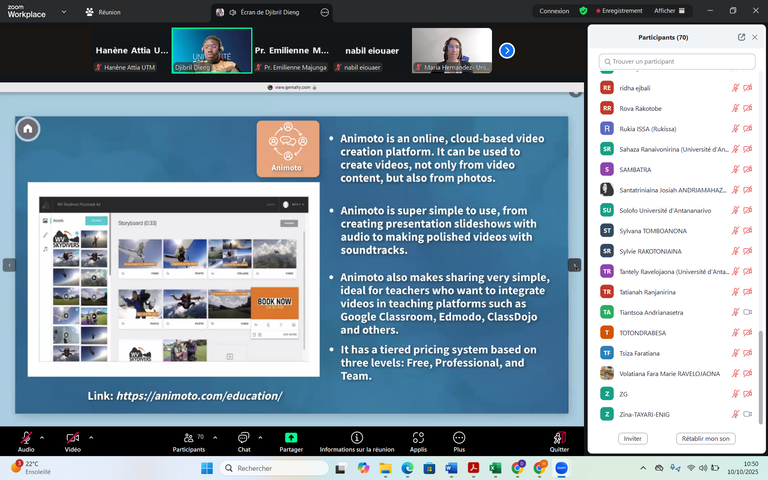Click the green encryption shield icon

point(583,11)
